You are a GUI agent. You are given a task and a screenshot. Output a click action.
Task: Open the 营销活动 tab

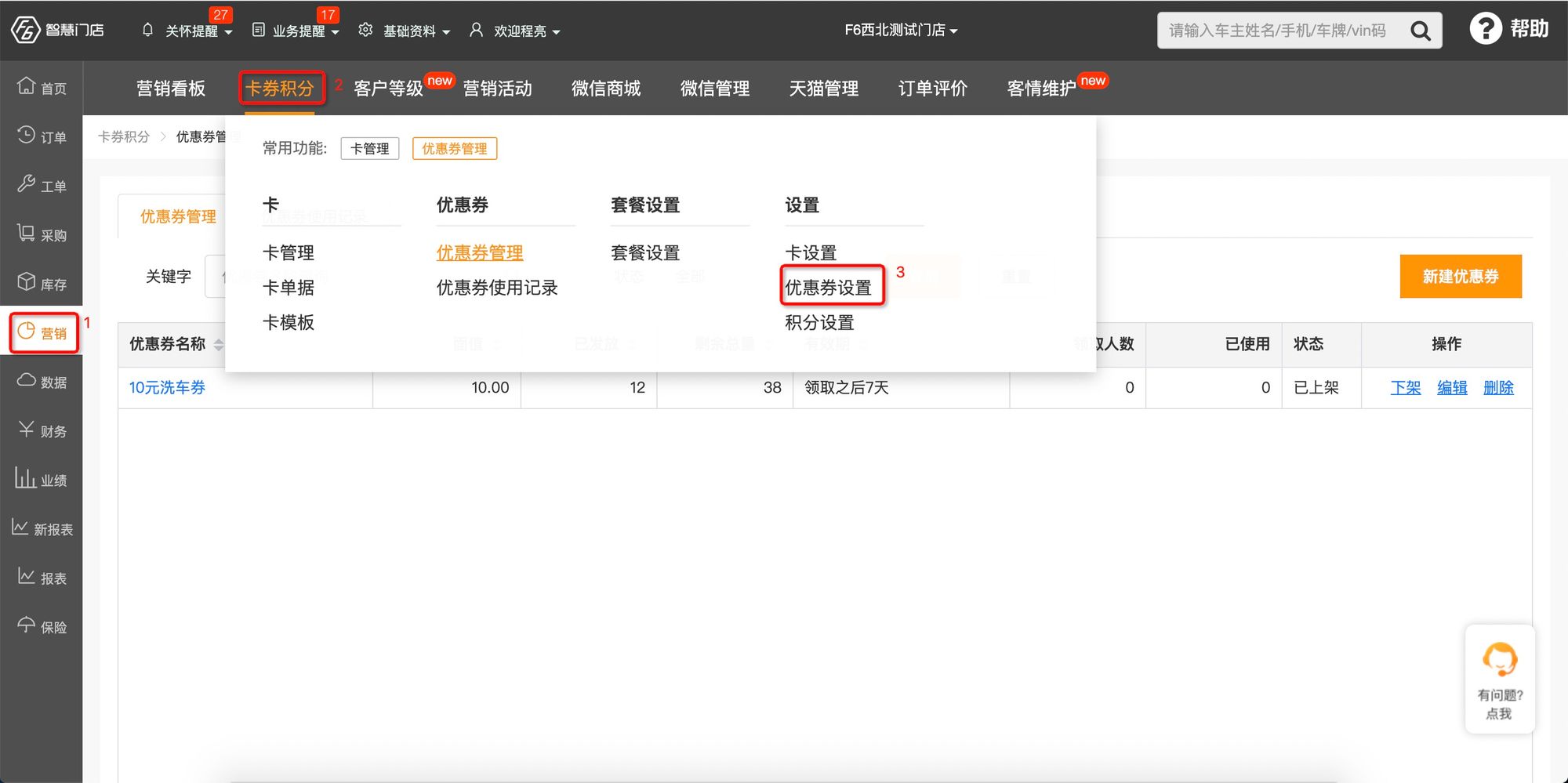pos(497,88)
